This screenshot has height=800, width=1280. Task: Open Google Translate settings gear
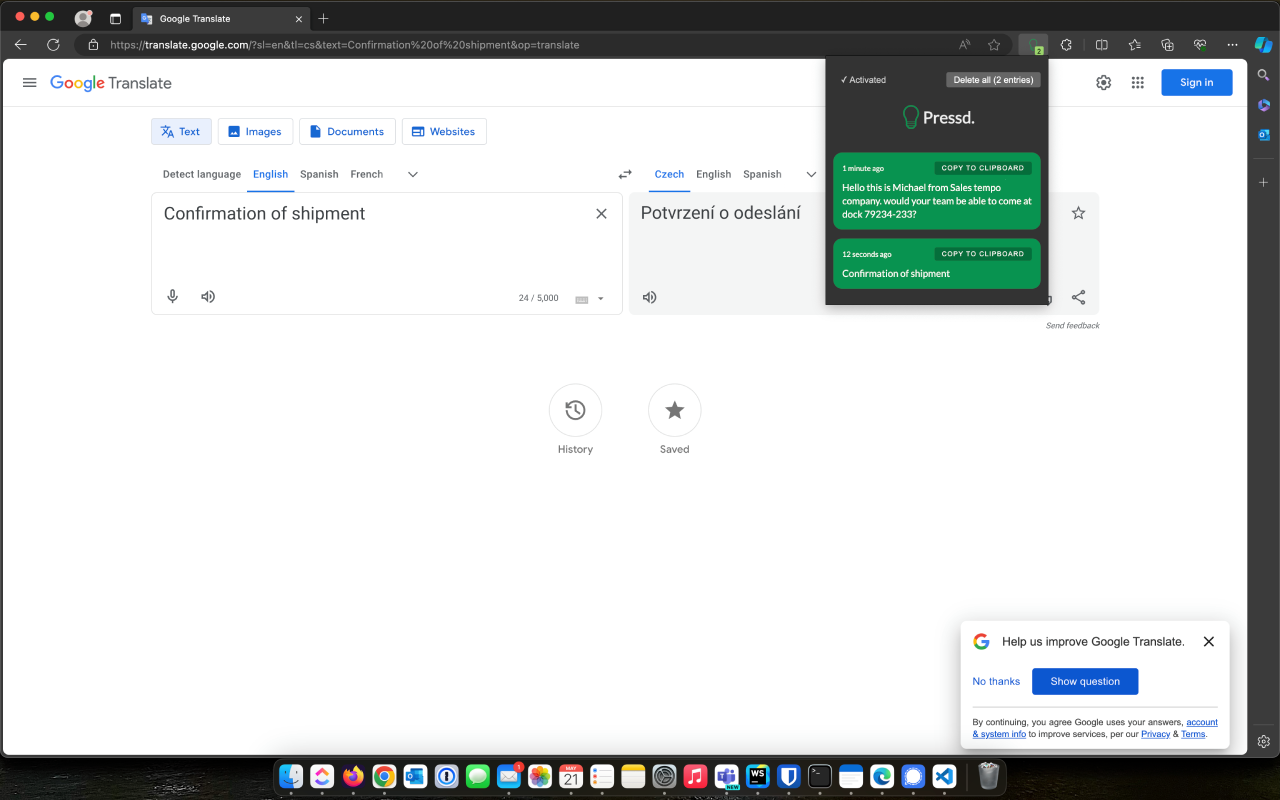pos(1103,83)
